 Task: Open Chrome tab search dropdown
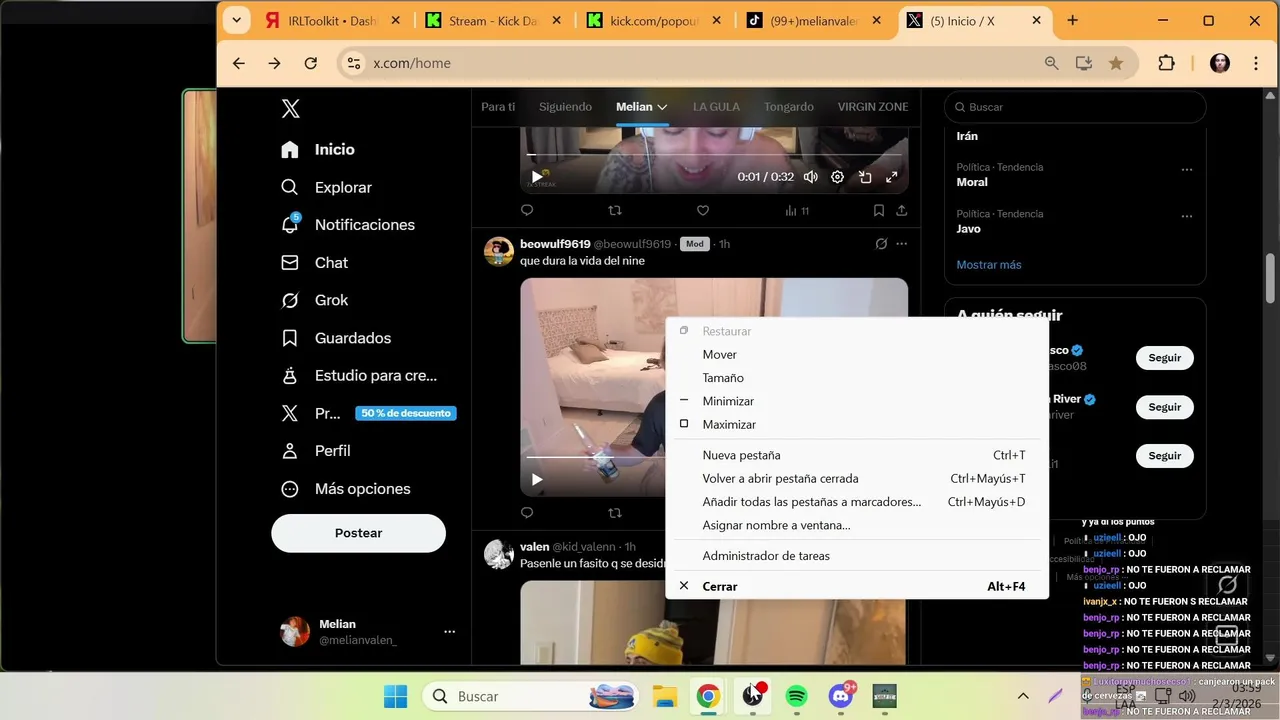tap(236, 20)
